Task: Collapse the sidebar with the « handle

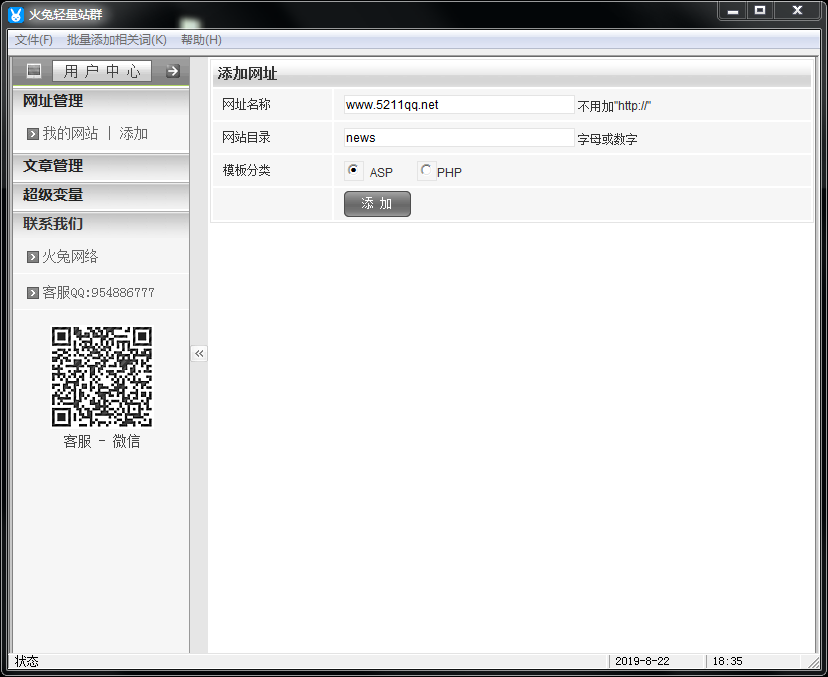Action: coord(199,353)
